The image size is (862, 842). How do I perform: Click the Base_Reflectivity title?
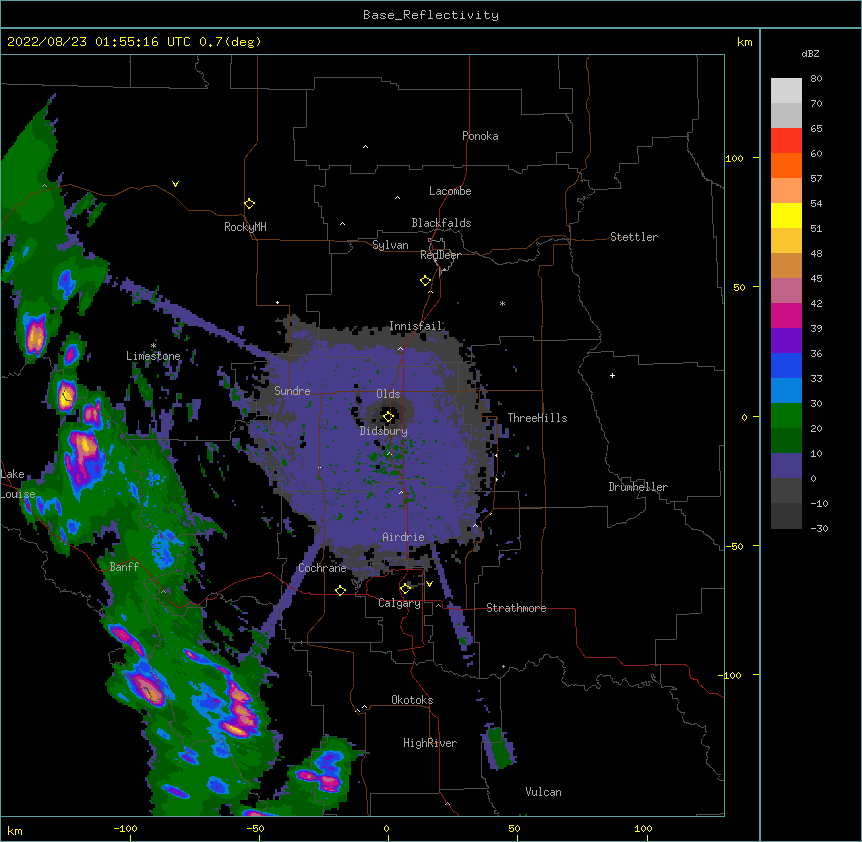[431, 15]
